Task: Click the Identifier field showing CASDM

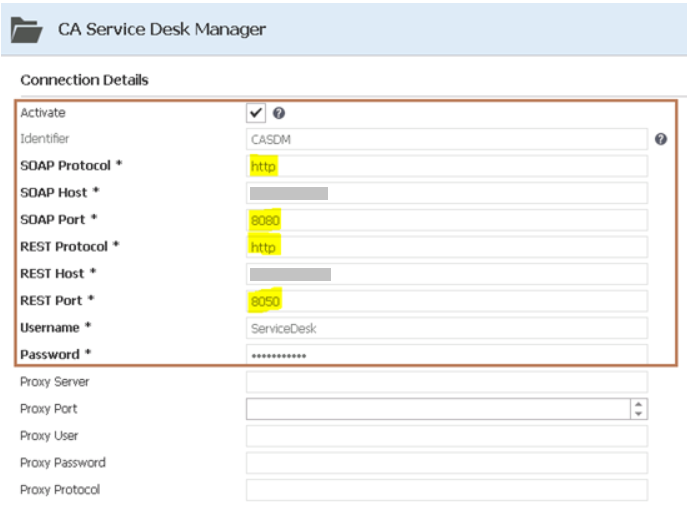Action: pyautogui.click(x=447, y=140)
